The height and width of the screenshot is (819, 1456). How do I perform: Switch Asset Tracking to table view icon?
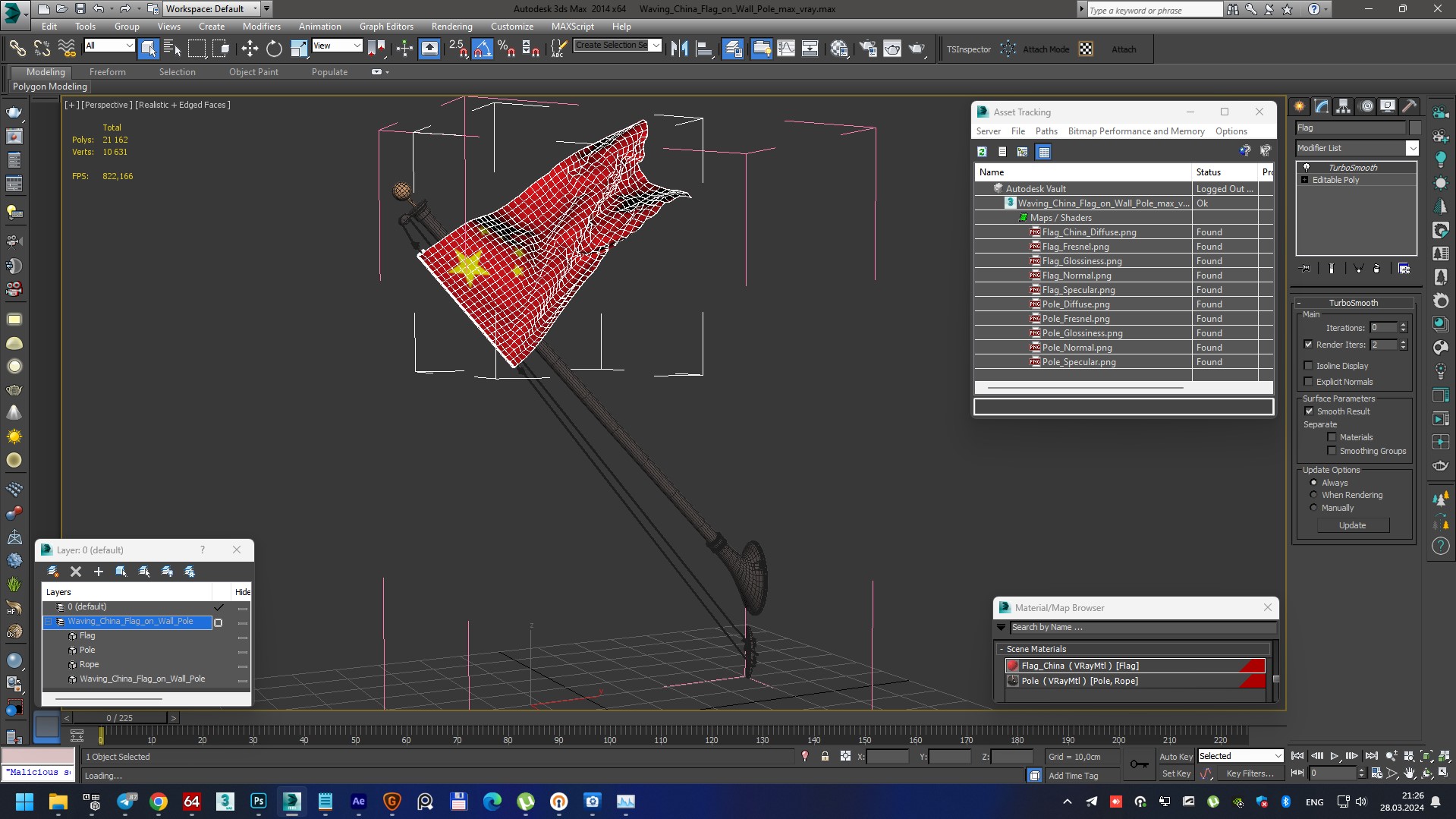pyautogui.click(x=1044, y=152)
